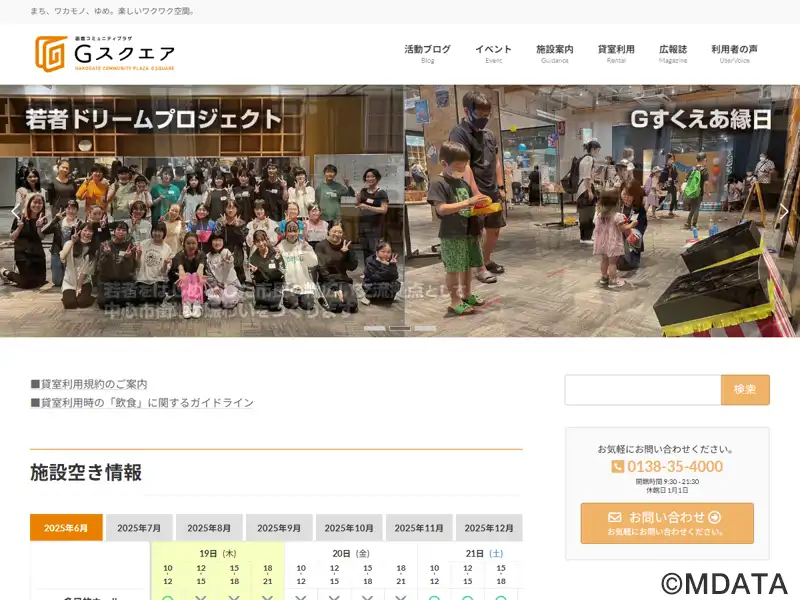The image size is (800, 600).
Task: Click the 休館日 1月1日 text
Action: tap(667, 490)
